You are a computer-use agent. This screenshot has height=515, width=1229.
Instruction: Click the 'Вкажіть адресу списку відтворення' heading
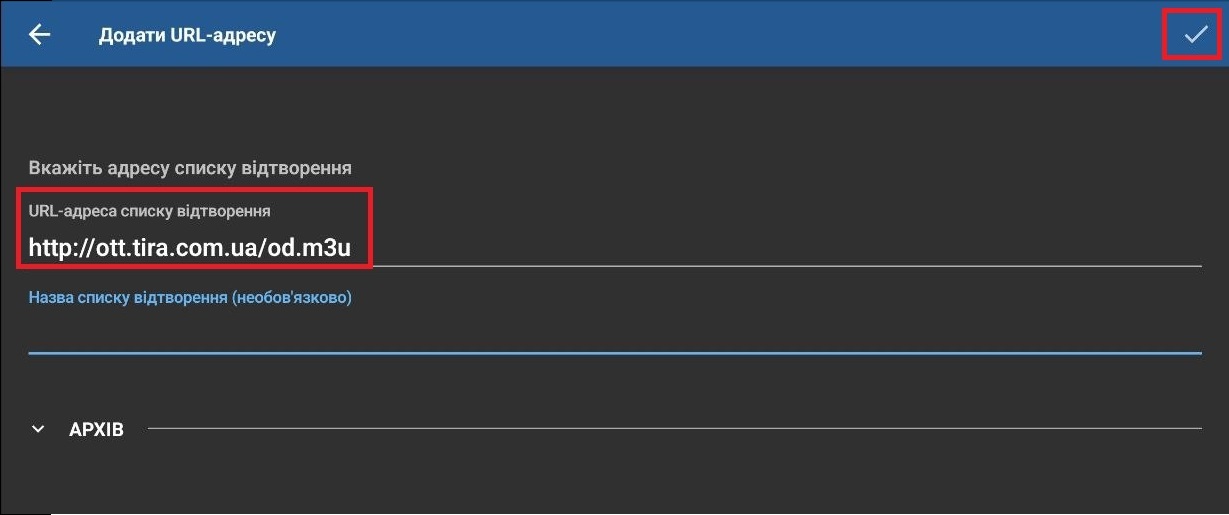(x=190, y=167)
